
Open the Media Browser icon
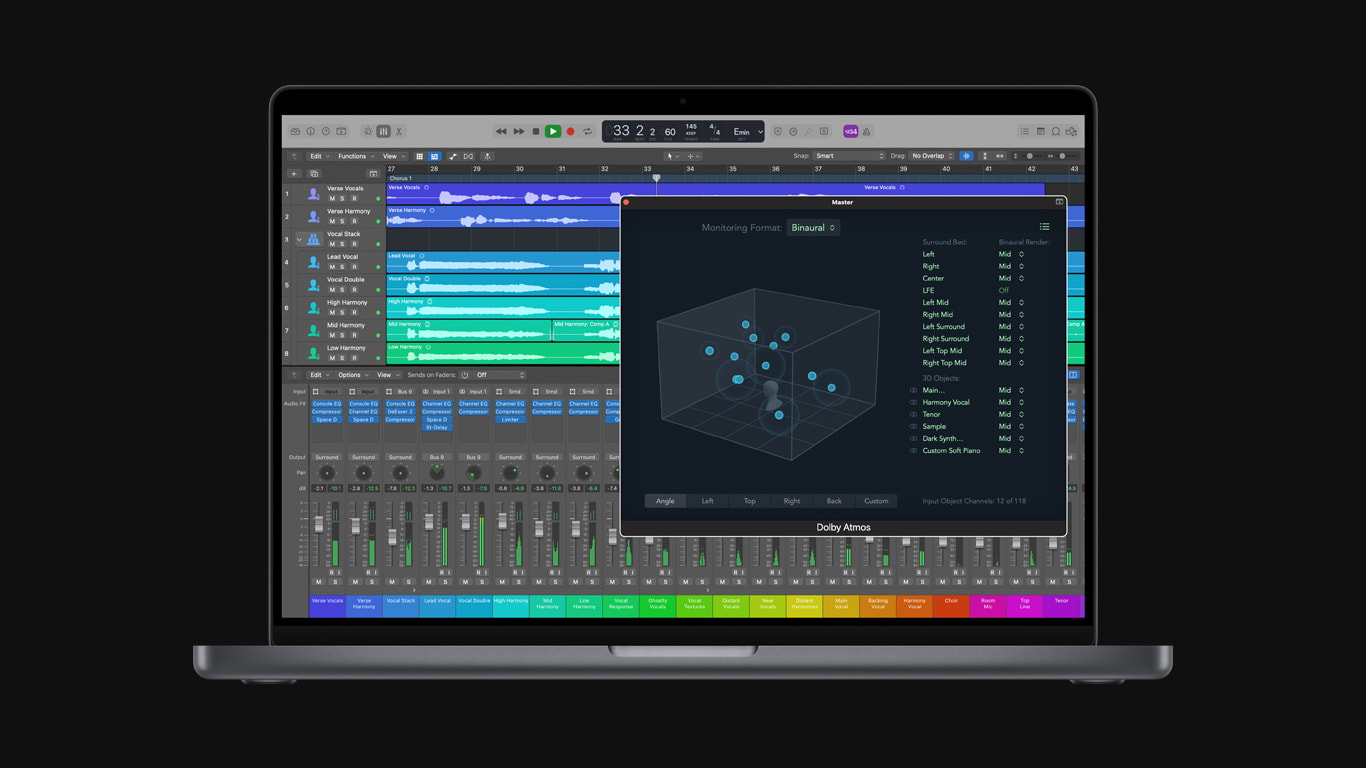pyautogui.click(x=1072, y=131)
